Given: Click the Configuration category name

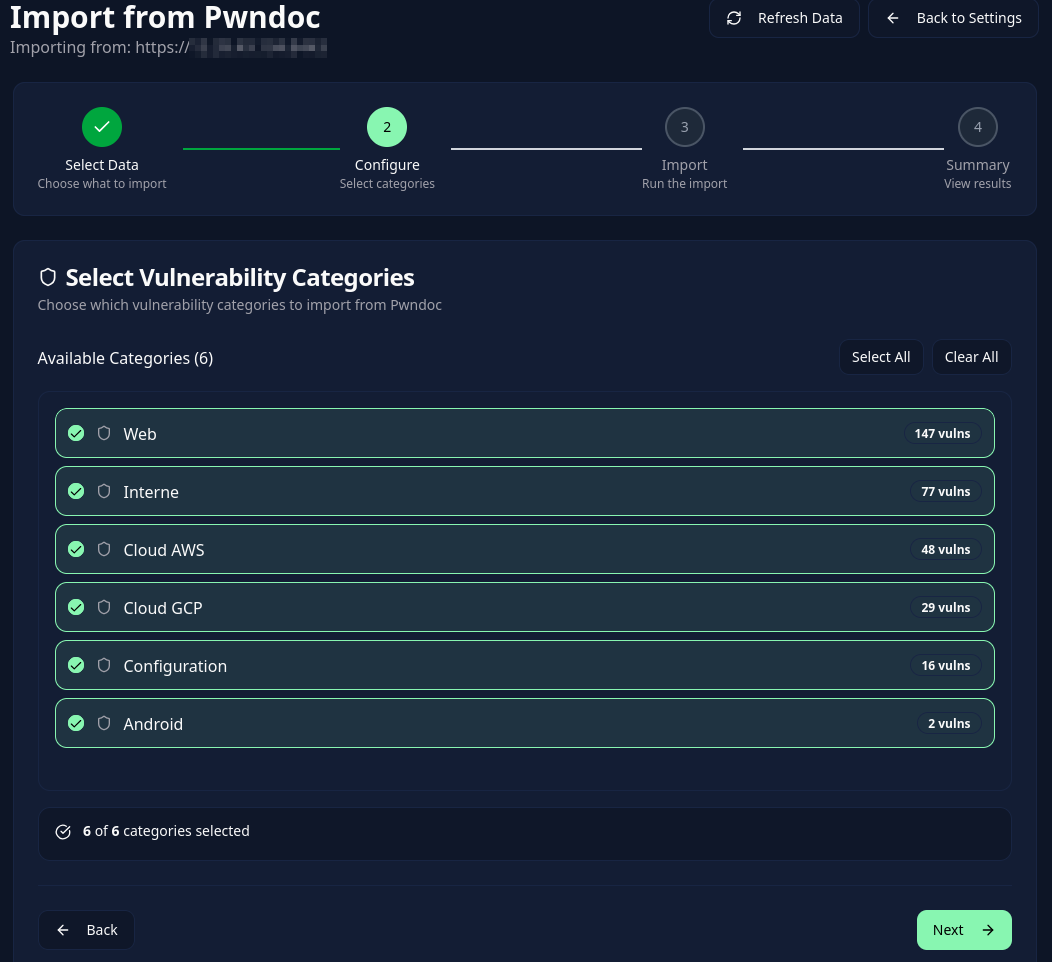Looking at the screenshot, I should pos(175,666).
